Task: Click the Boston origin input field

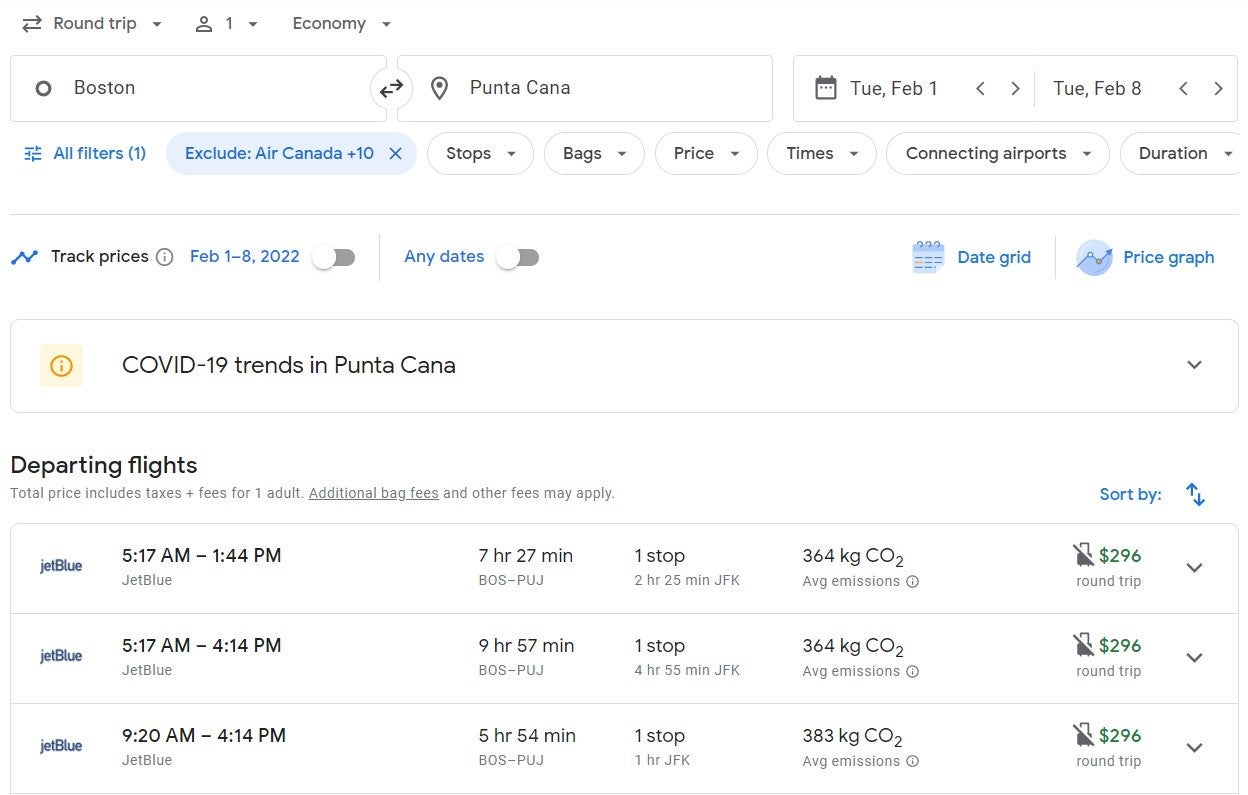Action: tap(200, 88)
